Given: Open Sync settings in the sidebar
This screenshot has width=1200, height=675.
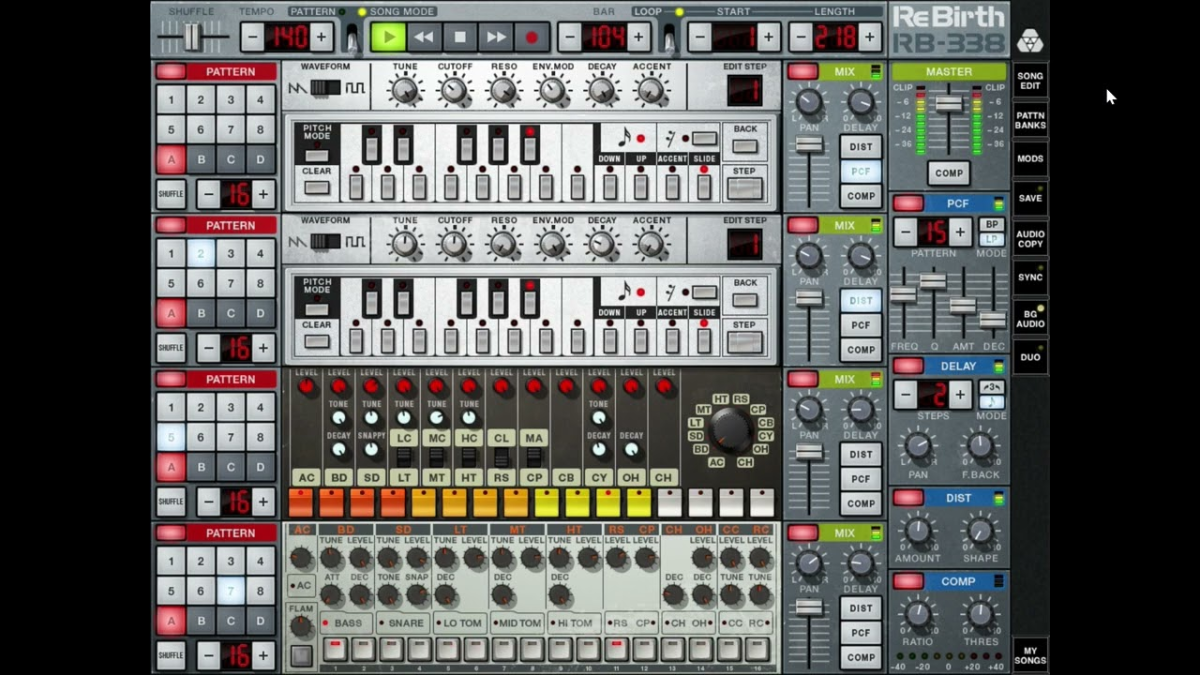Looking at the screenshot, I should 1030,277.
